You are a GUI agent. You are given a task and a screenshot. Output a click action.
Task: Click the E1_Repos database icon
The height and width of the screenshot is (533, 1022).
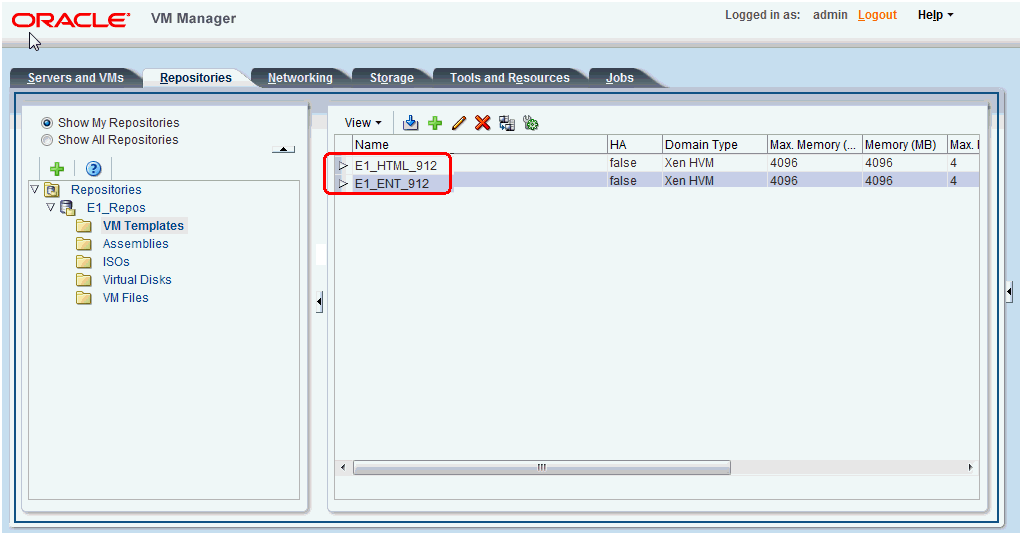68,208
